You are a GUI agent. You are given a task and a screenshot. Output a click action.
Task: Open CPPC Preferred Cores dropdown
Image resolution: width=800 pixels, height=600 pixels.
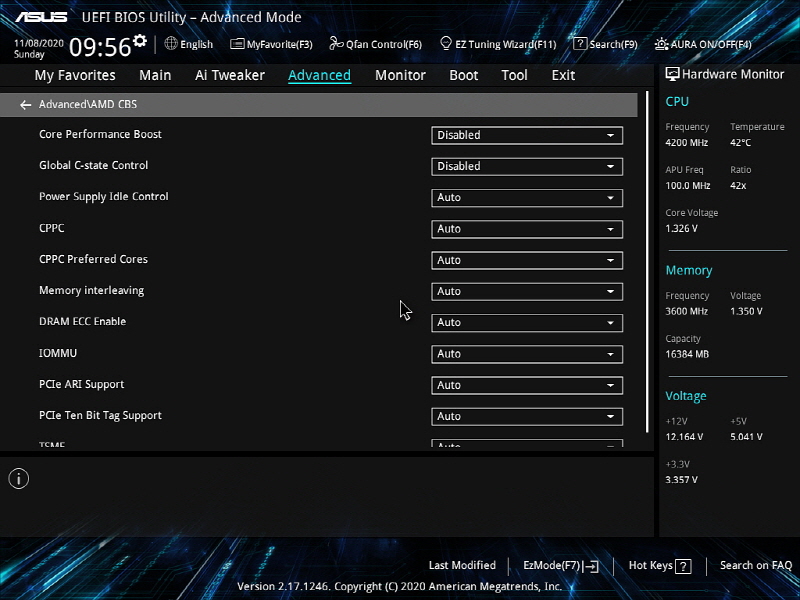(x=527, y=260)
